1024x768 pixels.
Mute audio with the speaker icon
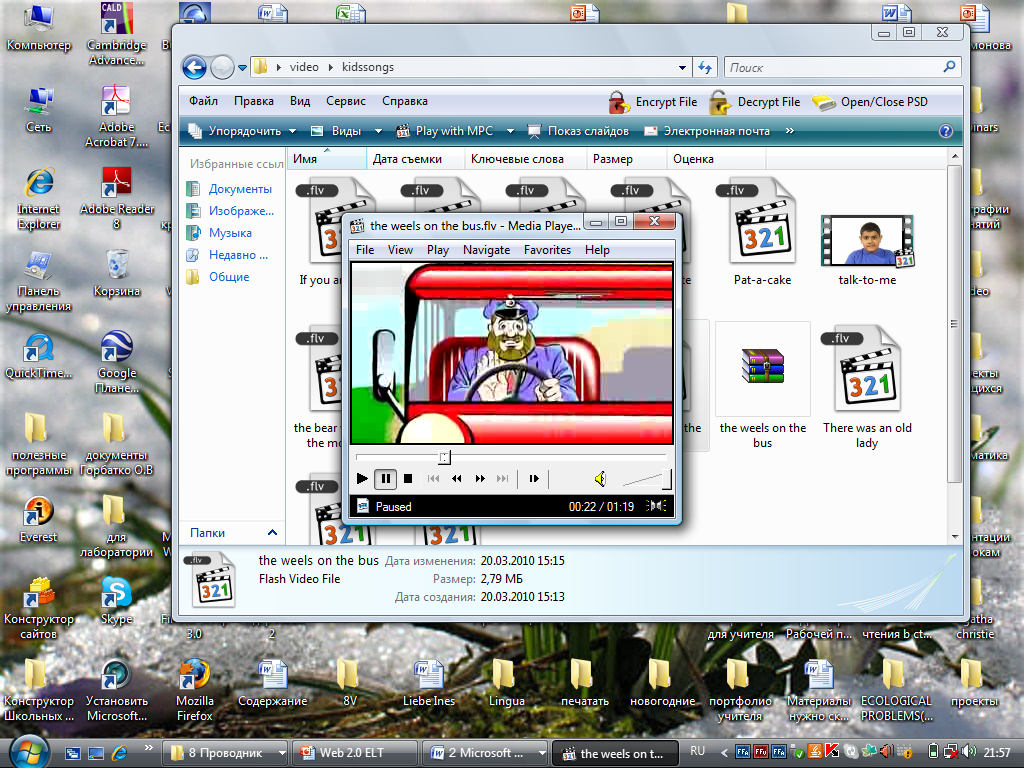[600, 479]
